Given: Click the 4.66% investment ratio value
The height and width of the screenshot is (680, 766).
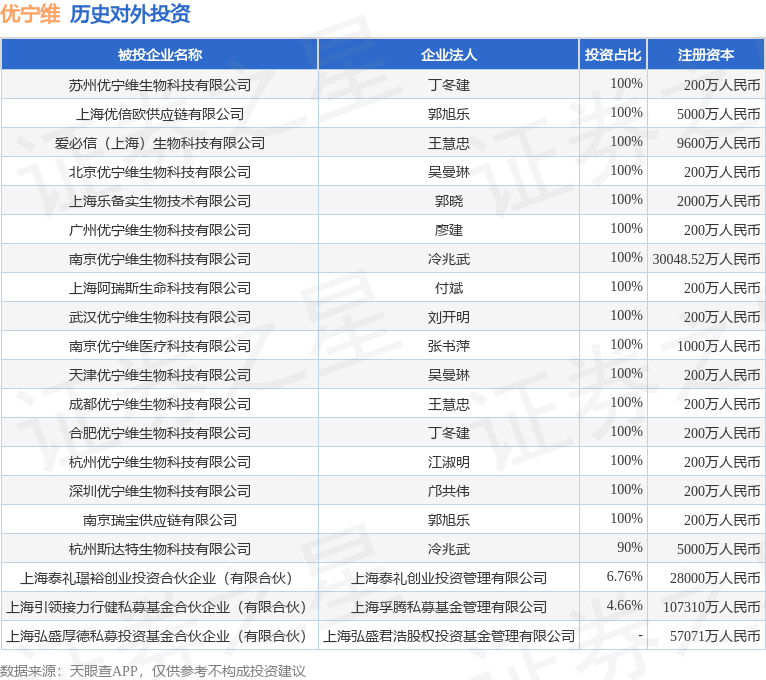Looking at the screenshot, I should click(x=624, y=605).
